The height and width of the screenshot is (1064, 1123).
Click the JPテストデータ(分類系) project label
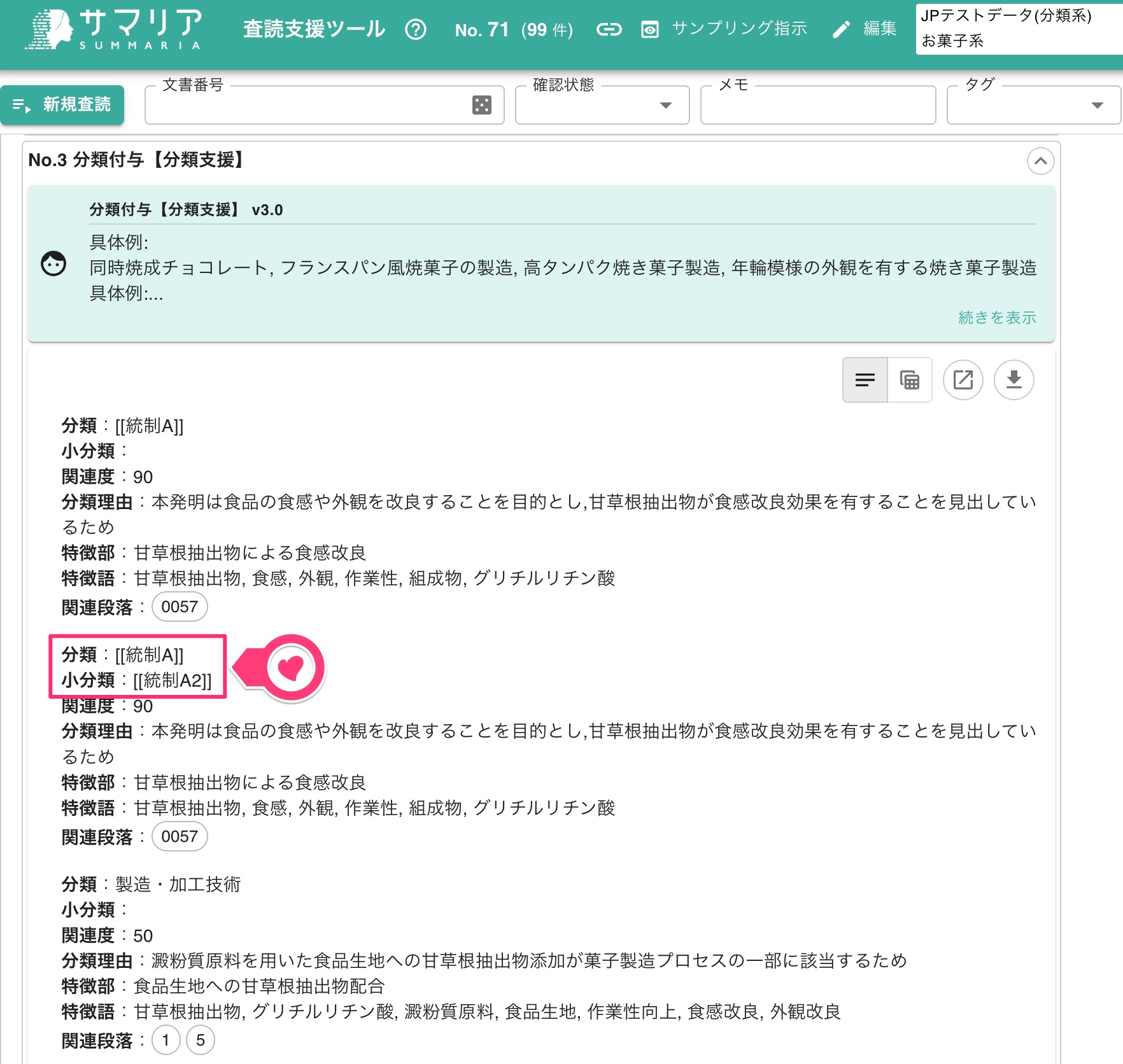(1006, 15)
